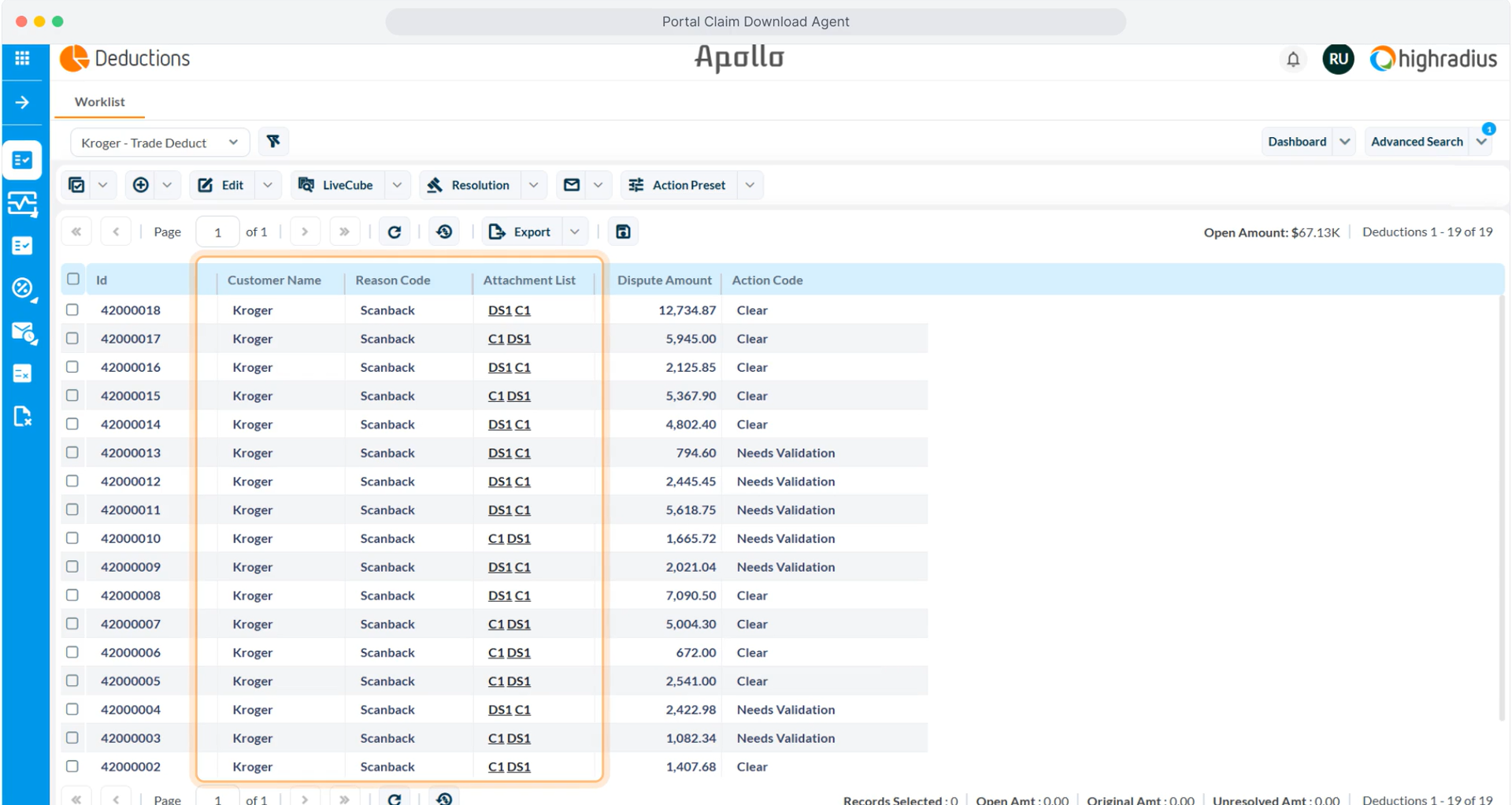This screenshot has width=1512, height=805.
Task: Click the notification bell icon
Action: 1292,59
